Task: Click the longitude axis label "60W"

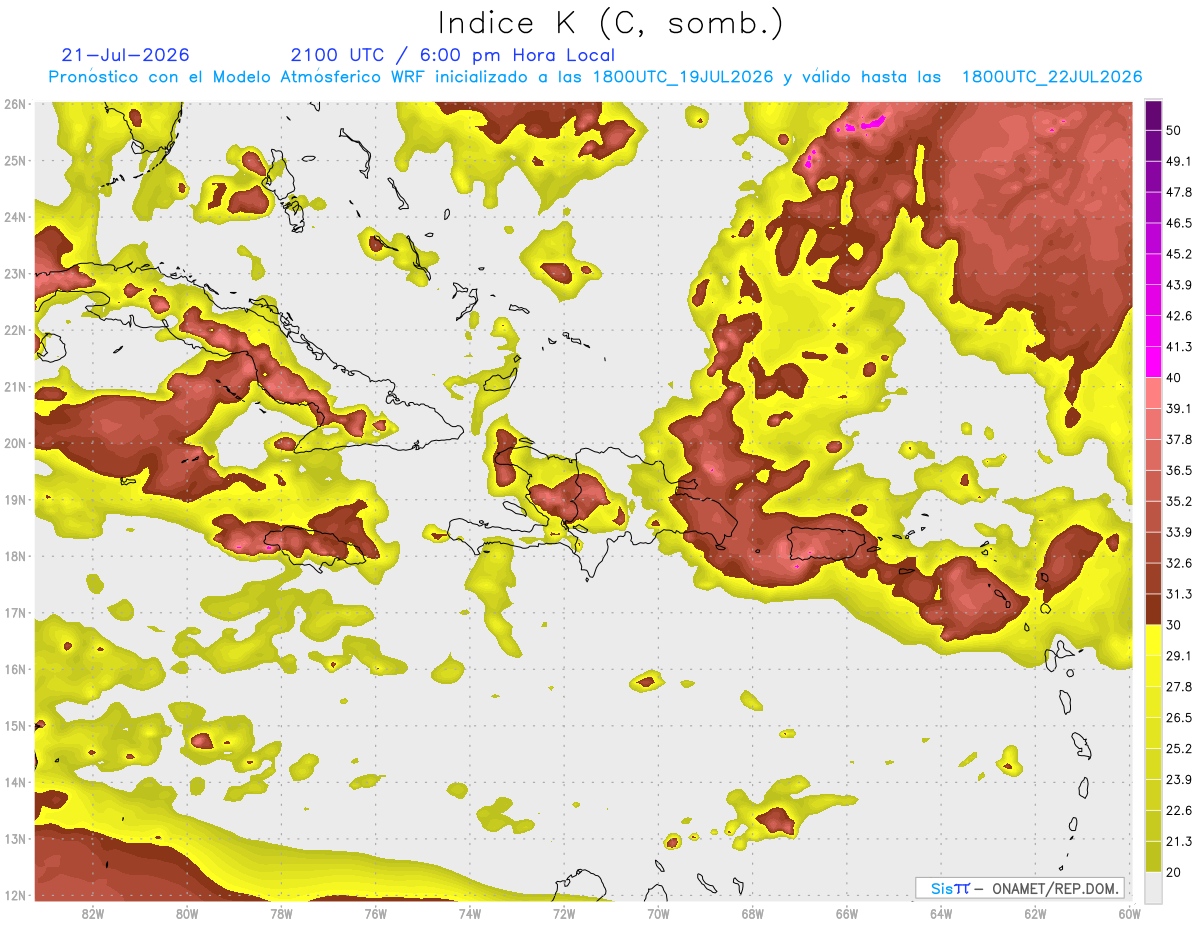Action: tap(1130, 914)
